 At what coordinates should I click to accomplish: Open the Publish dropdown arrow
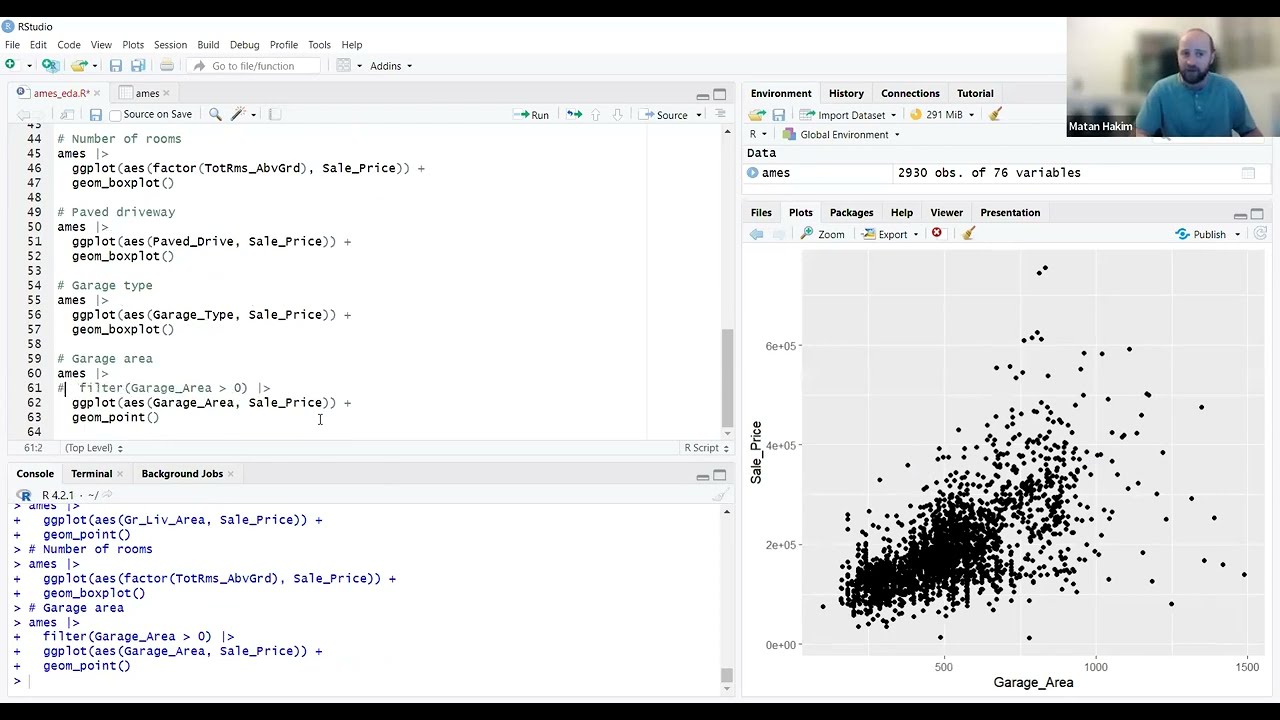pyautogui.click(x=1237, y=234)
